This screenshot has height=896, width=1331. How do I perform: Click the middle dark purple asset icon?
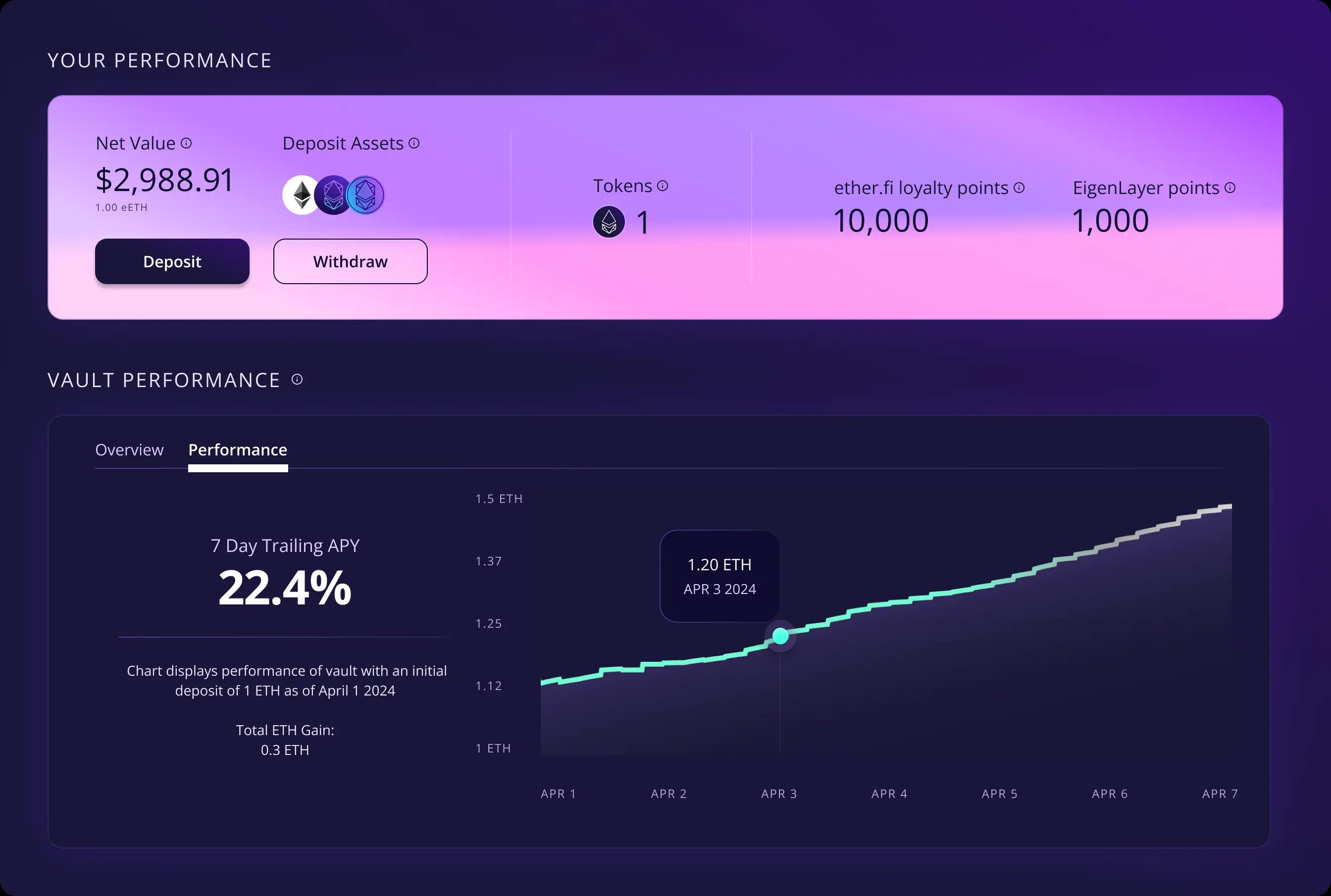click(333, 196)
